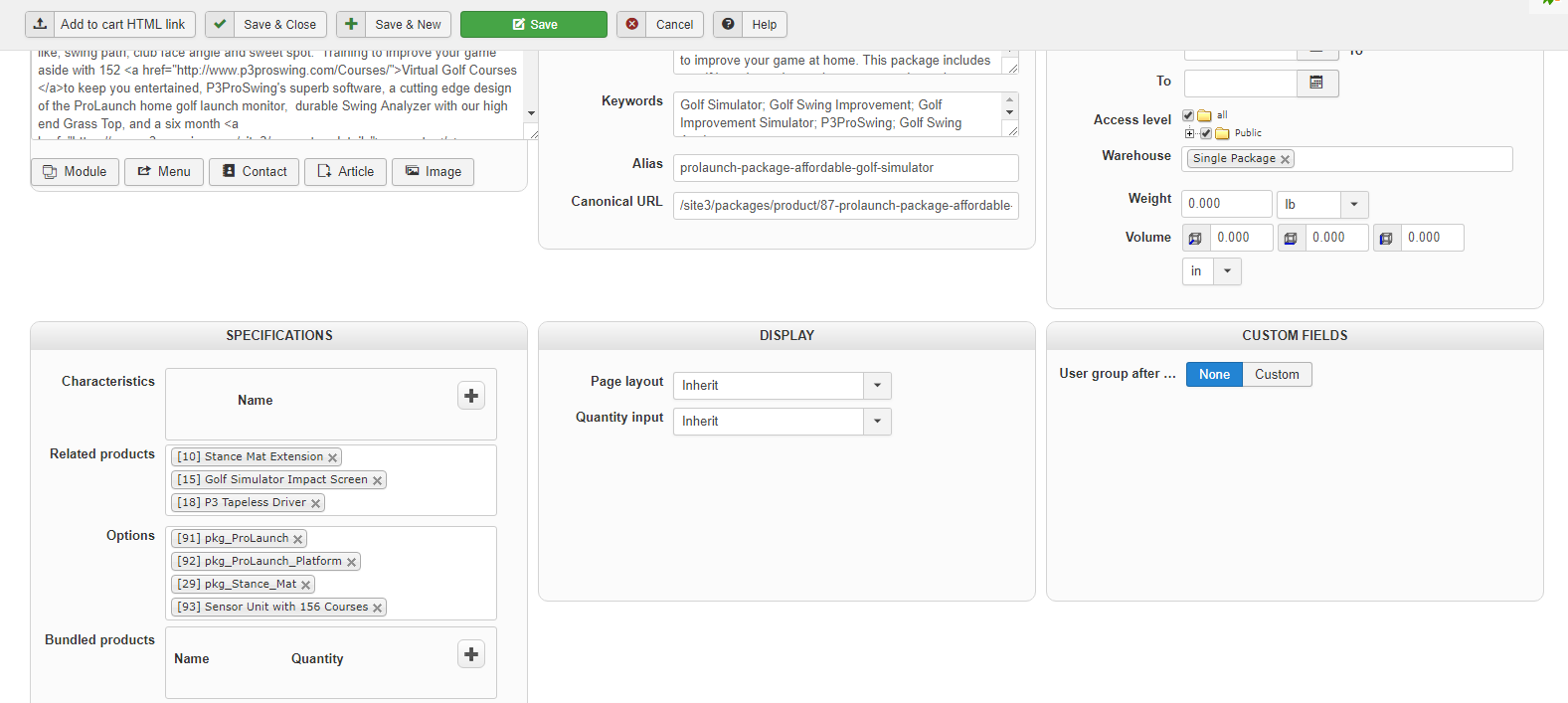Click the red Cancel icon in the toolbar
The height and width of the screenshot is (703, 1568).
click(632, 24)
